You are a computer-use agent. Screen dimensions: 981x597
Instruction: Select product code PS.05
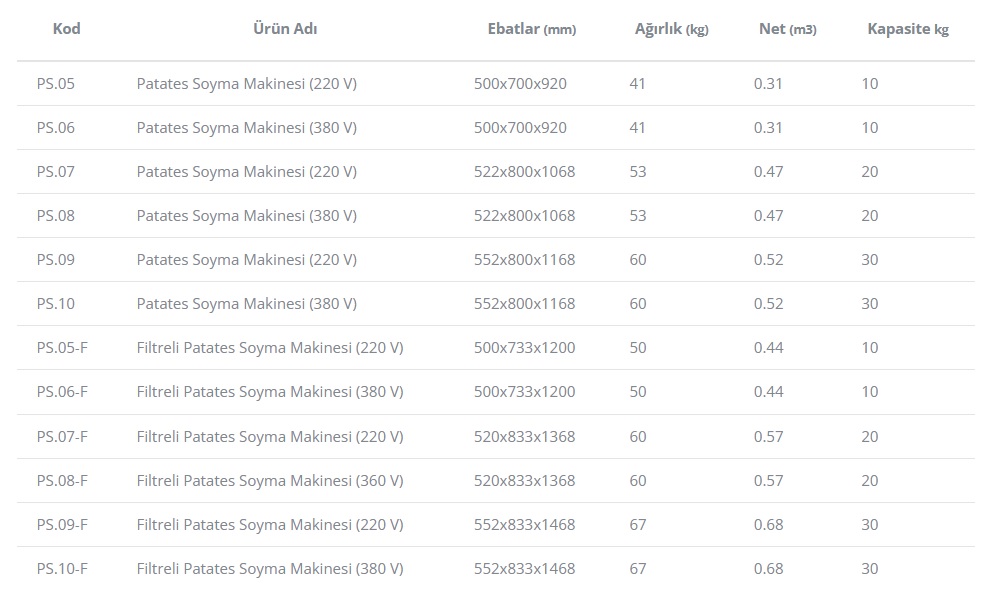click(56, 84)
